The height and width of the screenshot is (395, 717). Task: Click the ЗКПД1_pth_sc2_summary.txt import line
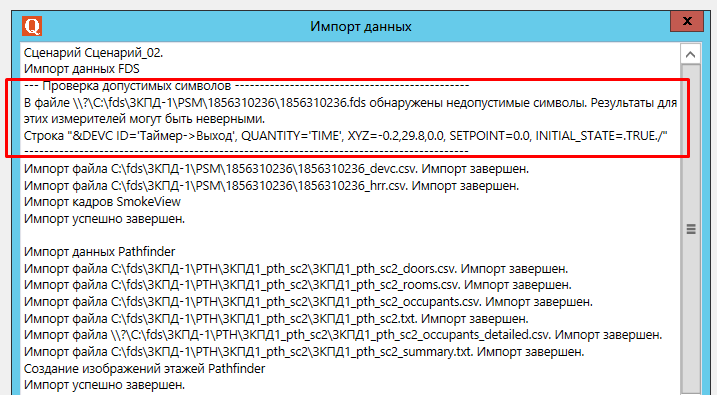304,352
